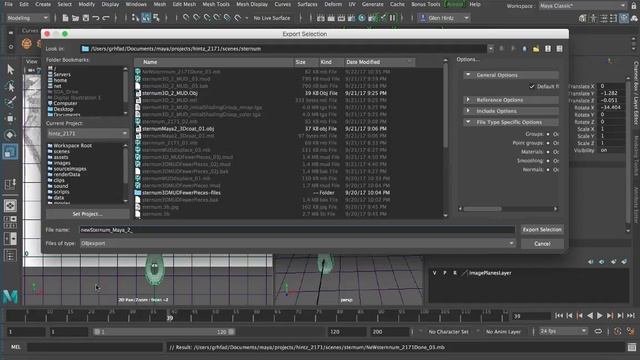Open the Deform menu
The image size is (640, 360).
point(333,4)
